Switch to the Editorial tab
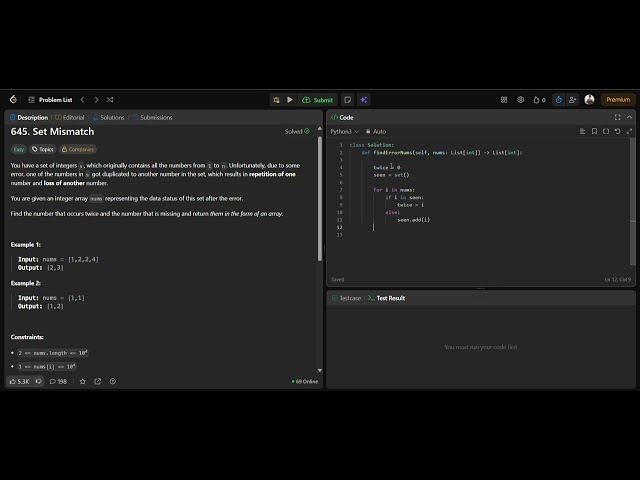 (x=70, y=118)
